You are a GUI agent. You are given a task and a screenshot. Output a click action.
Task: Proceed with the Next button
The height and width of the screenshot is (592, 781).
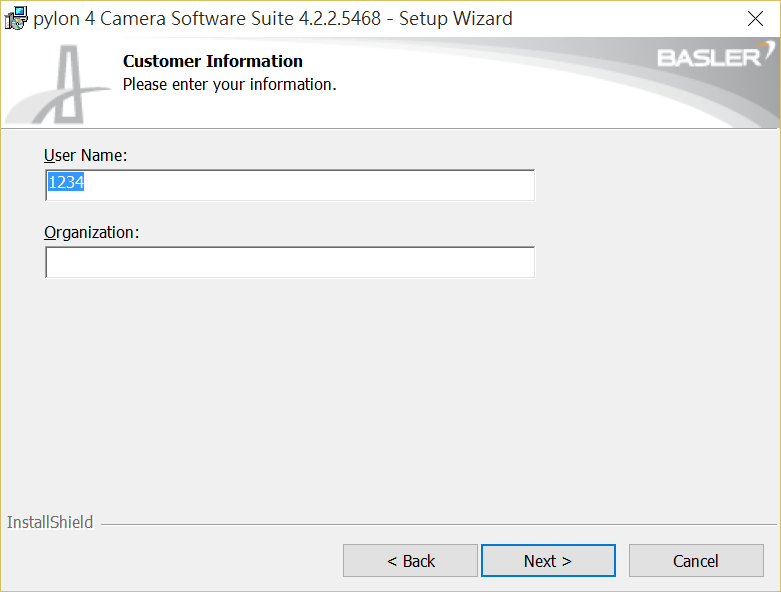(x=548, y=561)
